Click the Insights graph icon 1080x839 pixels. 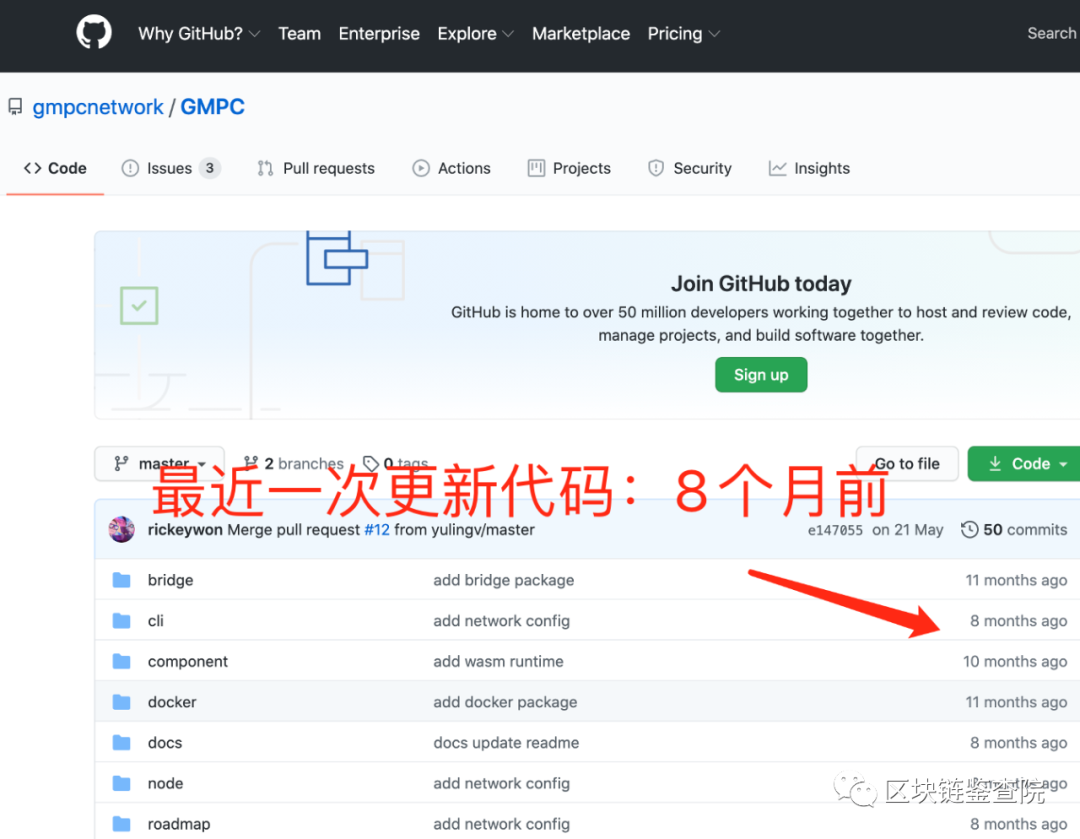tap(778, 168)
